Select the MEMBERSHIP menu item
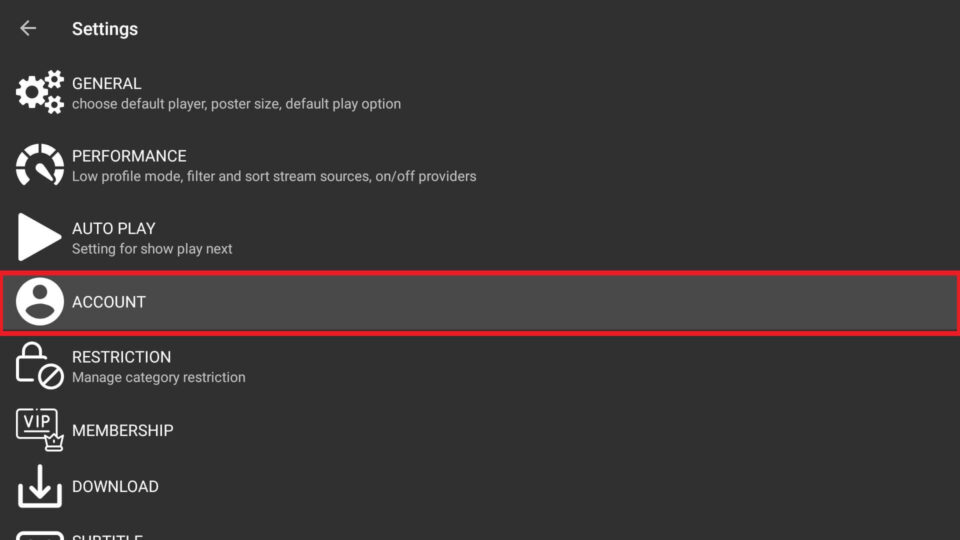Screen dimensions: 960x540 click(480, 430)
